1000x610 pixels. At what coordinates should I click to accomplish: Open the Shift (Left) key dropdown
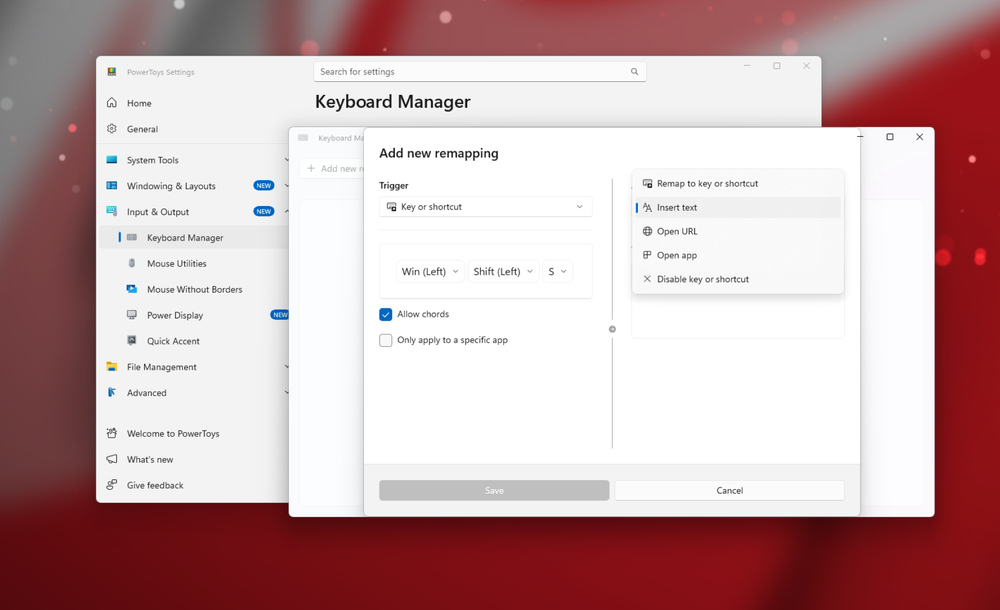[503, 271]
